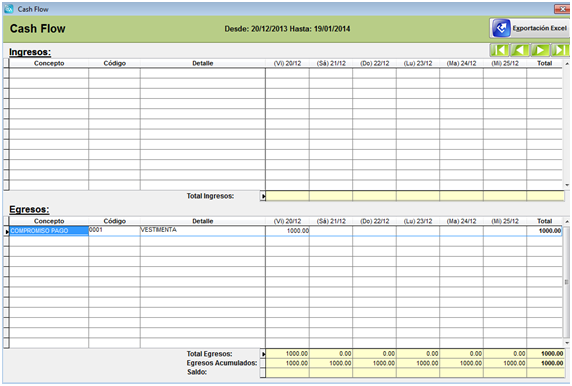Image resolution: width=572 pixels, height=386 pixels.
Task: Click up arrow of Egresos grid scrollbar
Action: tap(567, 221)
